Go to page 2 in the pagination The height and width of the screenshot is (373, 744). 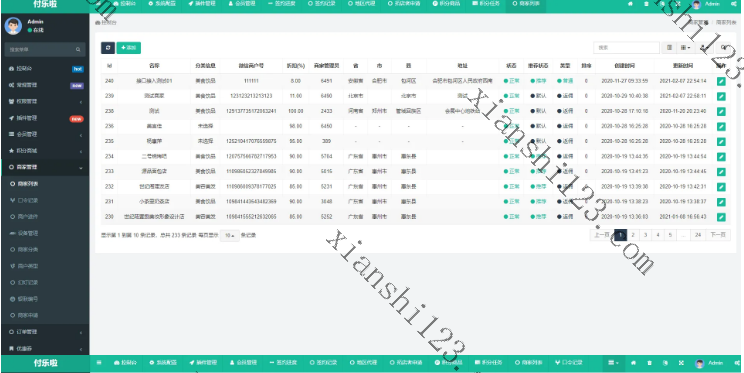coord(633,235)
